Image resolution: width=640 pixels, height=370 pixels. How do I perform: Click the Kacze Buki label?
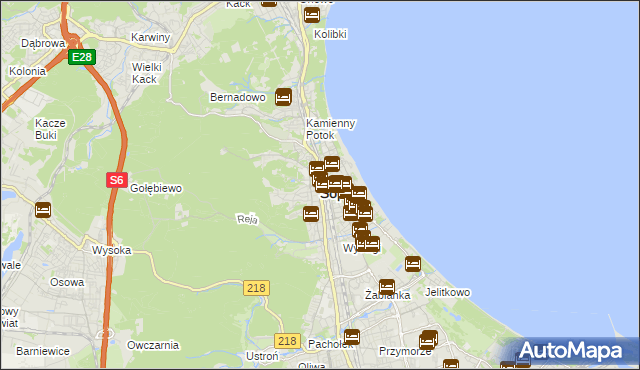click(50, 129)
